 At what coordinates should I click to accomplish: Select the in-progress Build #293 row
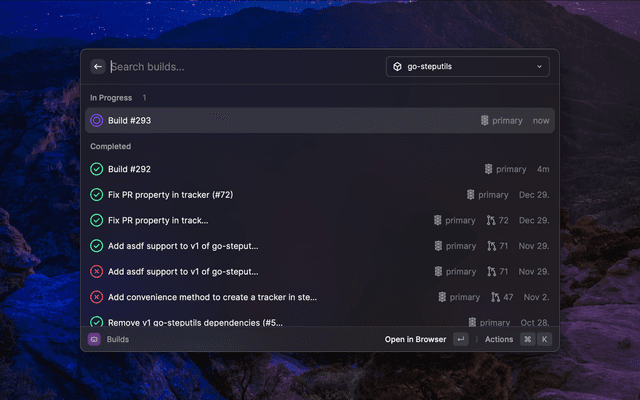(319, 120)
